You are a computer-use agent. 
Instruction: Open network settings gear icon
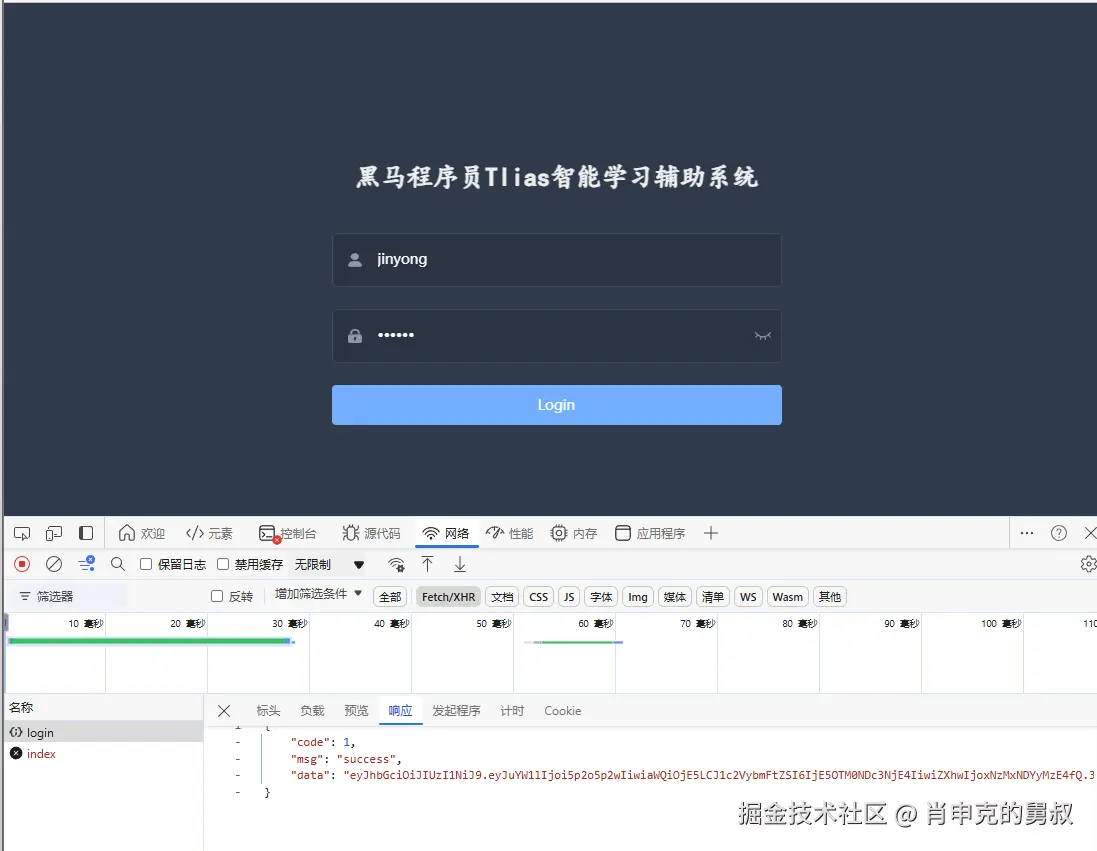click(1089, 564)
